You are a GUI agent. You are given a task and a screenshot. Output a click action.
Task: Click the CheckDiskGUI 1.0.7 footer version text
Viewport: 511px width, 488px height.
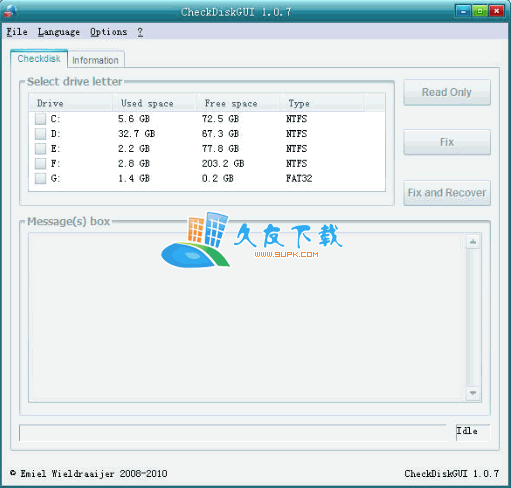[452, 474]
